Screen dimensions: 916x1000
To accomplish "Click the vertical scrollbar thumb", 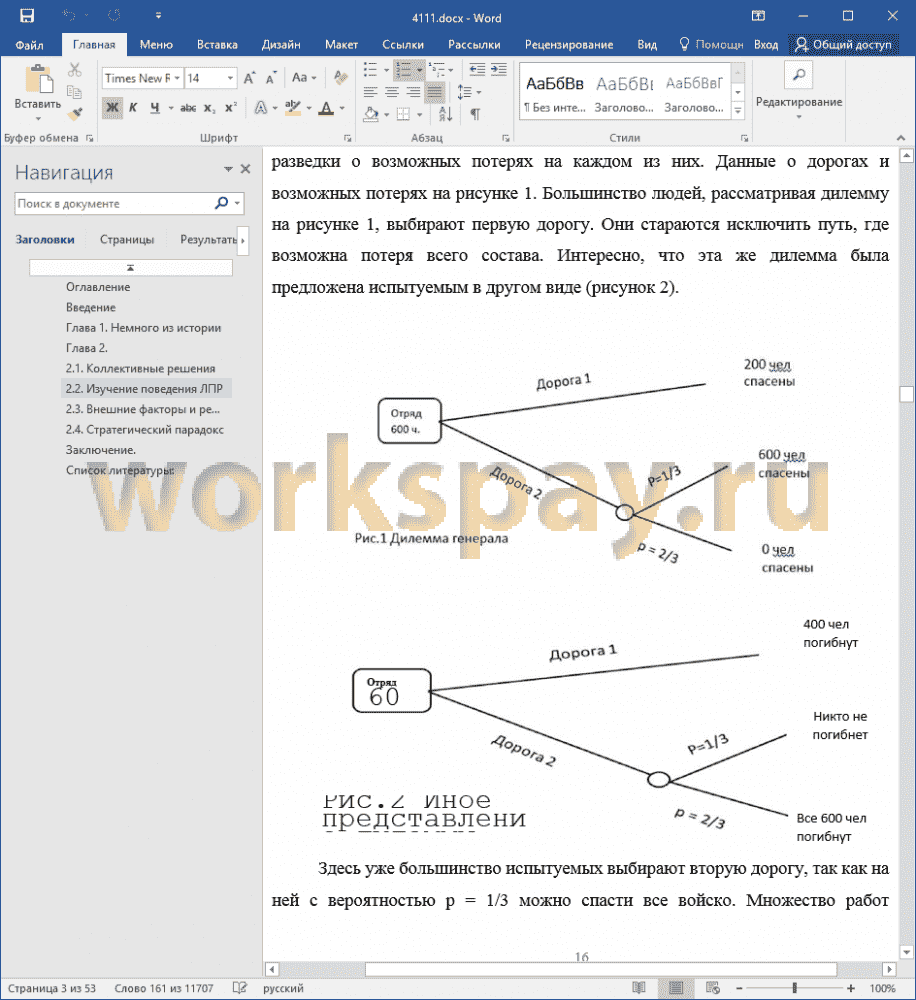I will [906, 394].
